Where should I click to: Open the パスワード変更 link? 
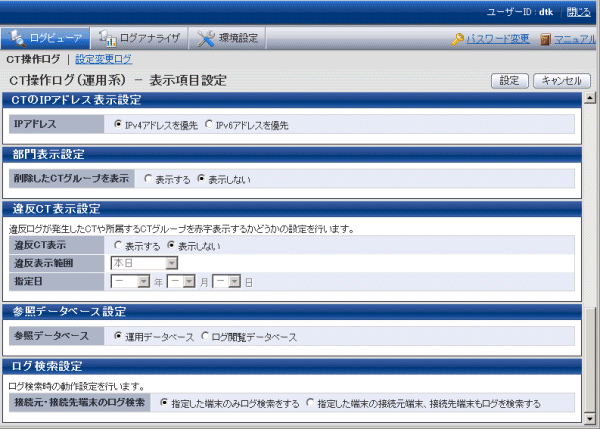498,39
